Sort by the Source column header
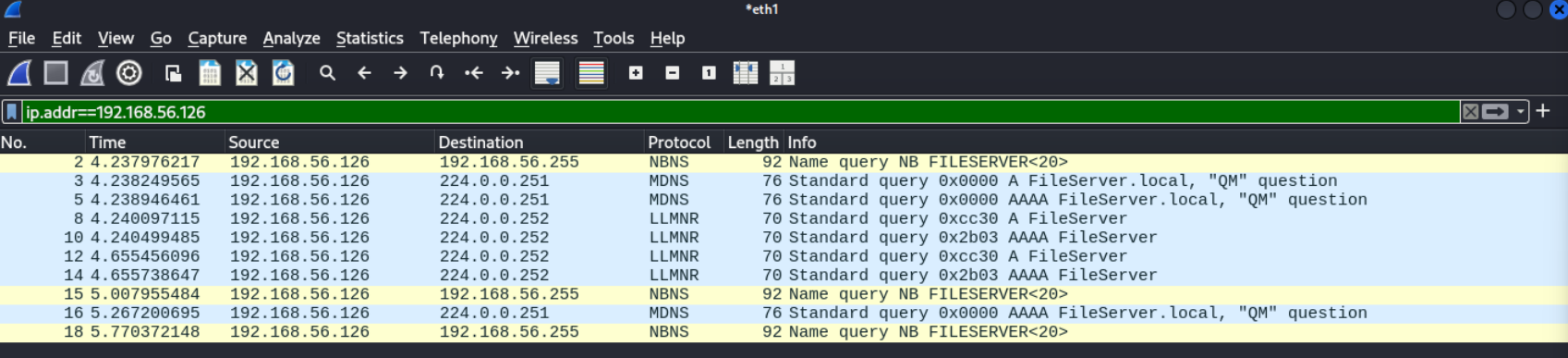The height and width of the screenshot is (358, 1568). (x=330, y=142)
